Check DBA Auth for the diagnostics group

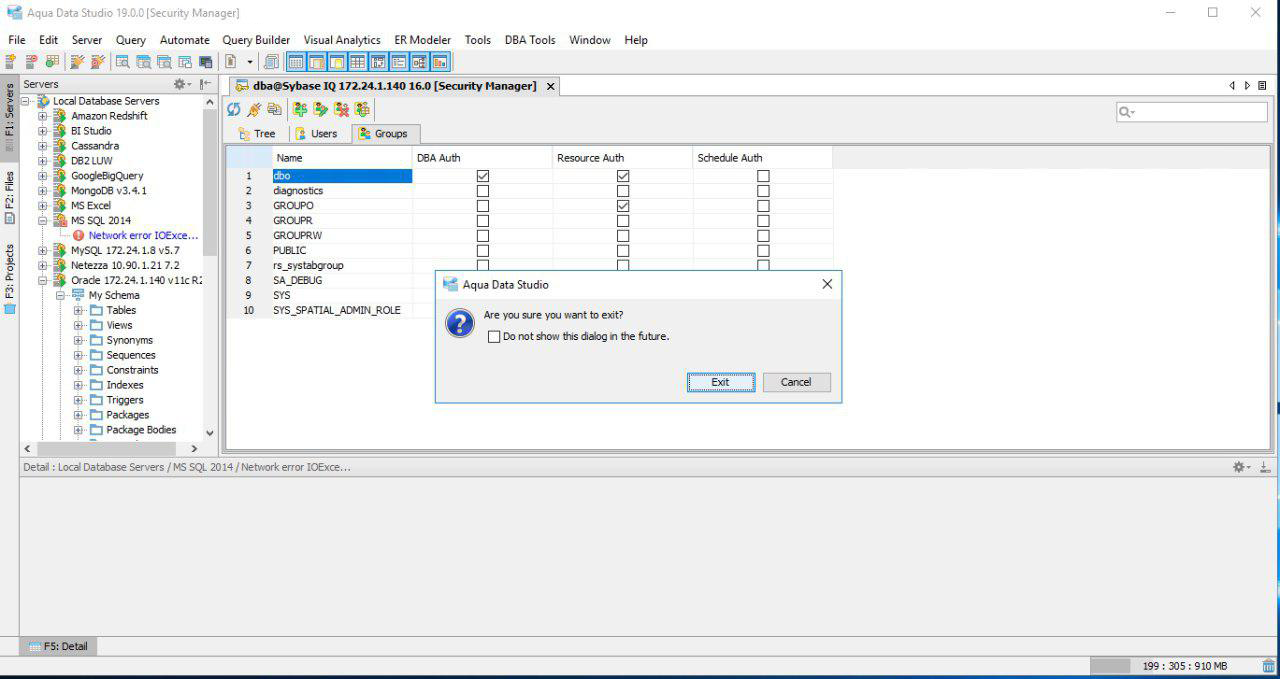click(x=483, y=191)
